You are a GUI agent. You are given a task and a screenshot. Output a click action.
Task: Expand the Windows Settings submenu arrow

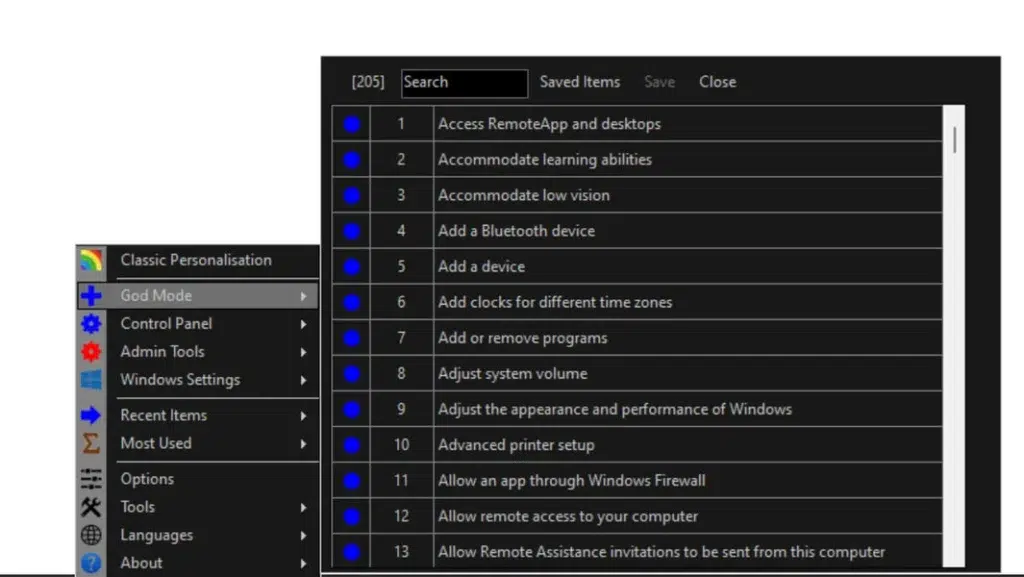coord(304,380)
